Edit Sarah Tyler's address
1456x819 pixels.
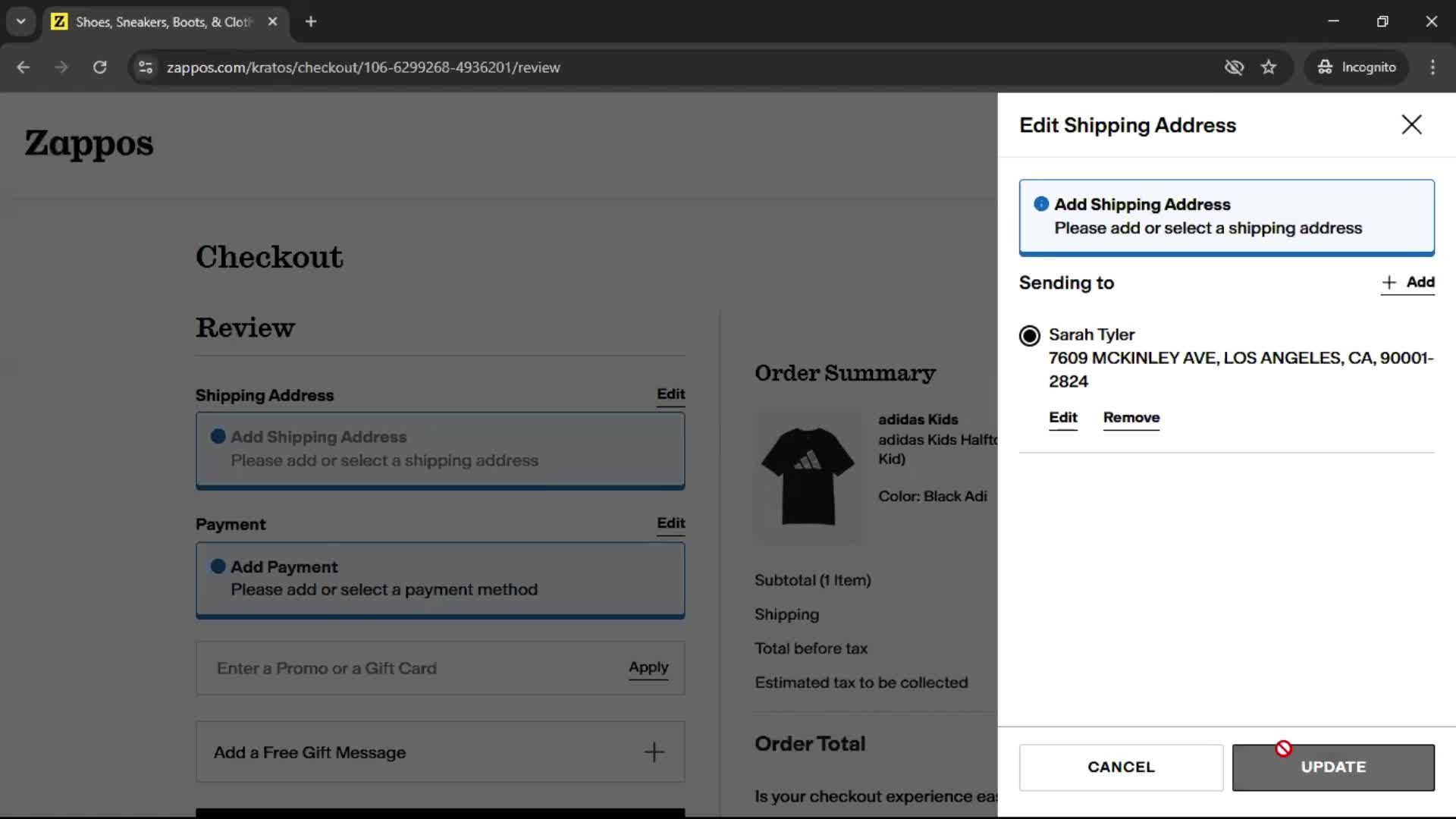pyautogui.click(x=1062, y=417)
